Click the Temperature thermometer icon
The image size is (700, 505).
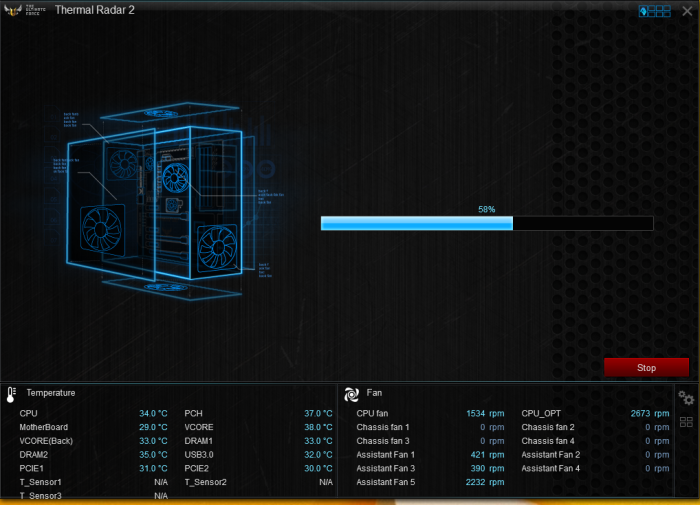[11, 394]
